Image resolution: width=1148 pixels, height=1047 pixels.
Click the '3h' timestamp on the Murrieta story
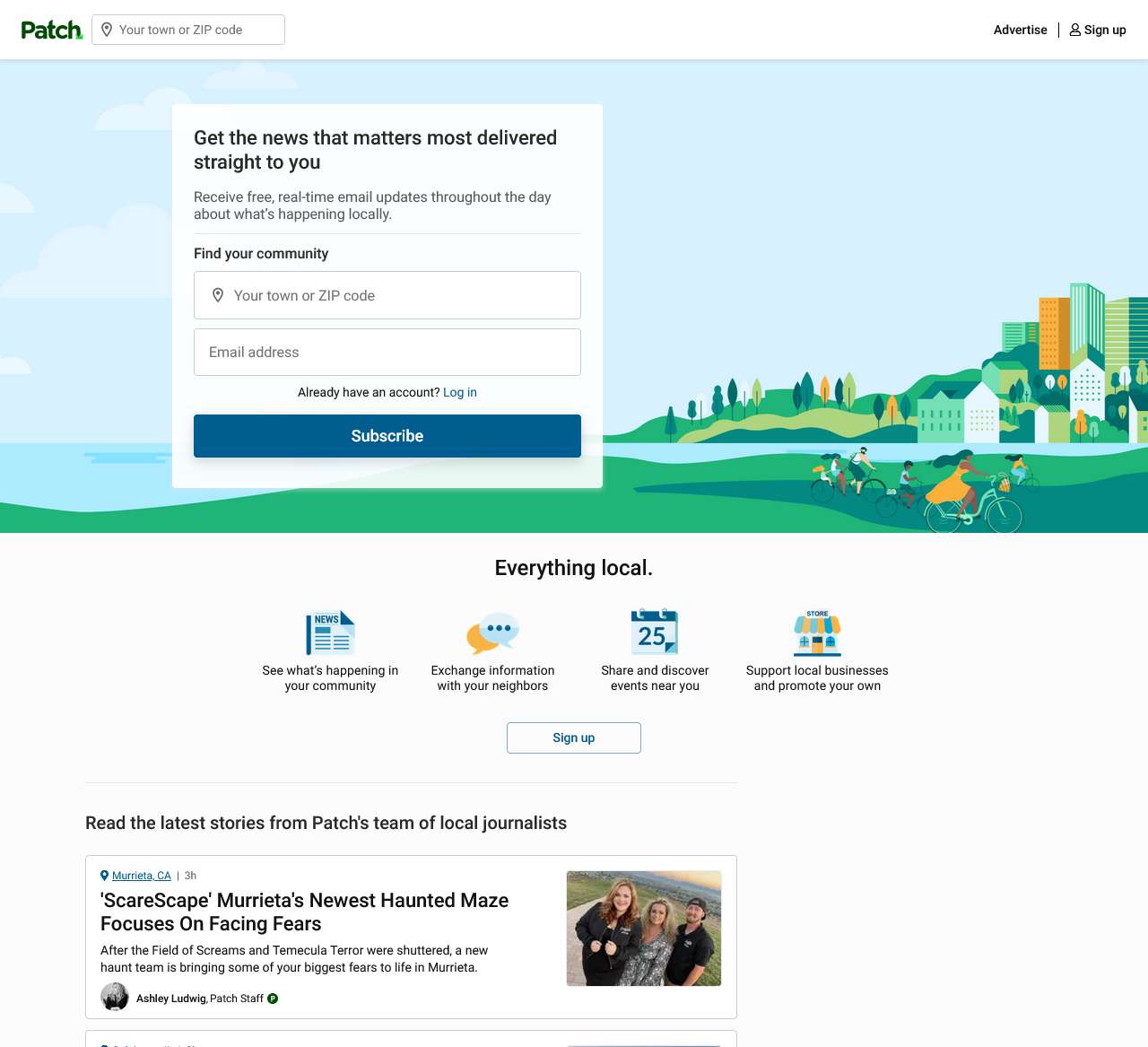[x=190, y=876]
